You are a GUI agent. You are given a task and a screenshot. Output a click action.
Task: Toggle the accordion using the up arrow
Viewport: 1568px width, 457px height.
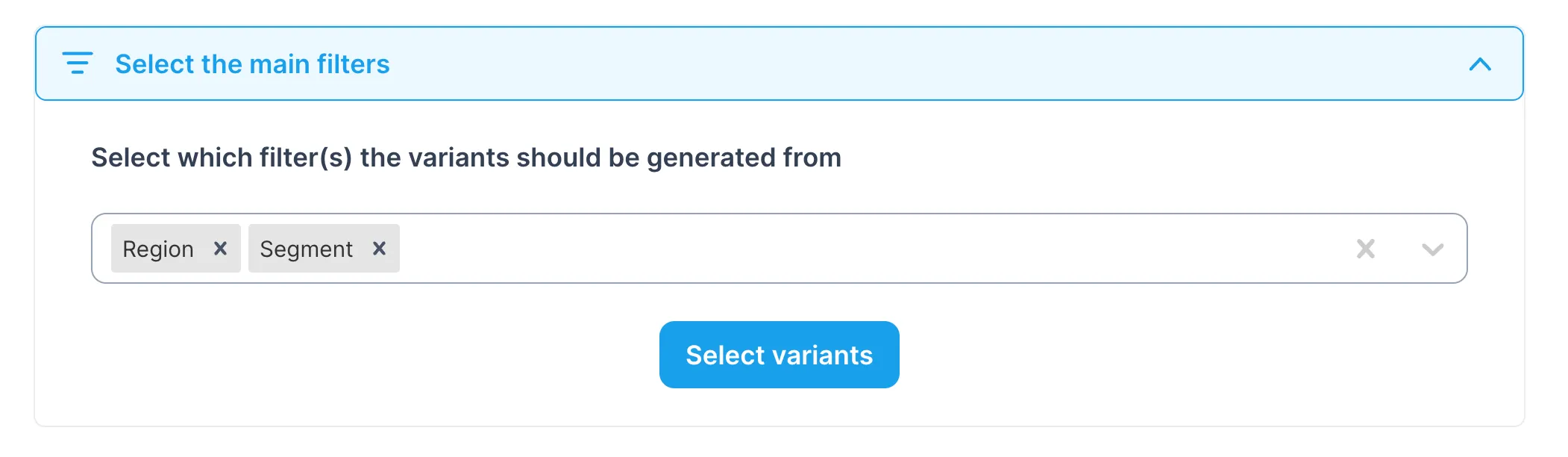coord(1480,64)
